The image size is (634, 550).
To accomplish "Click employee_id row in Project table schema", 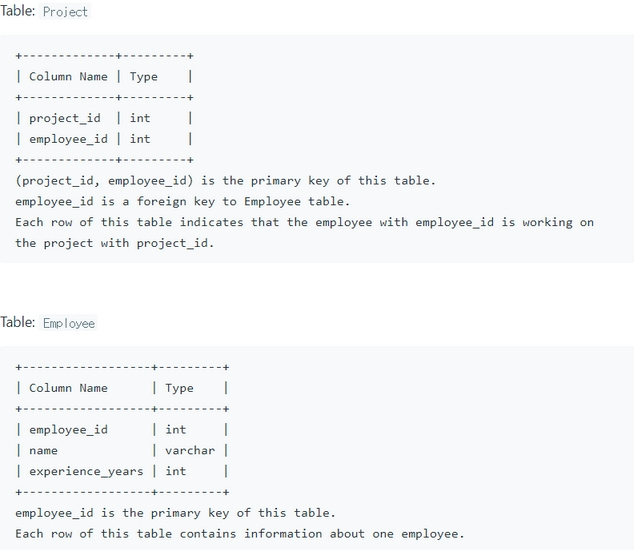I will (104, 139).
